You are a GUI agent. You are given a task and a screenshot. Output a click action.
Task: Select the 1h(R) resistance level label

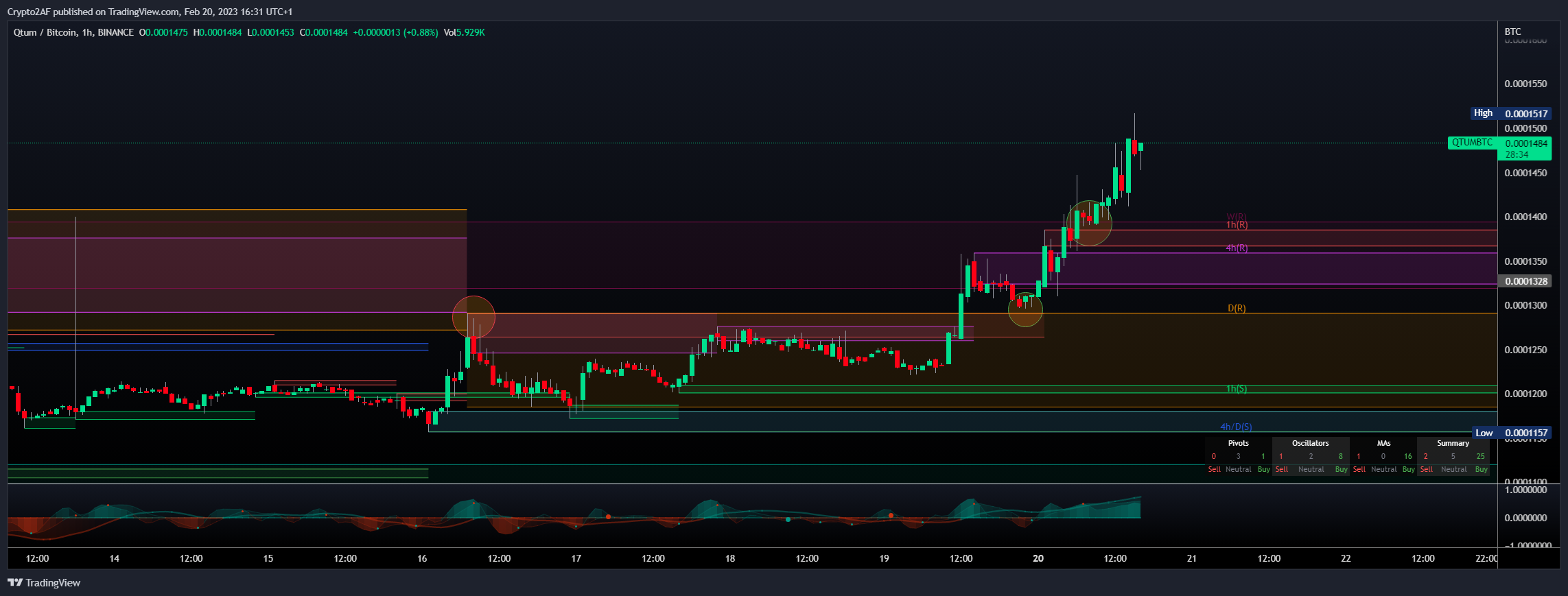[1237, 225]
